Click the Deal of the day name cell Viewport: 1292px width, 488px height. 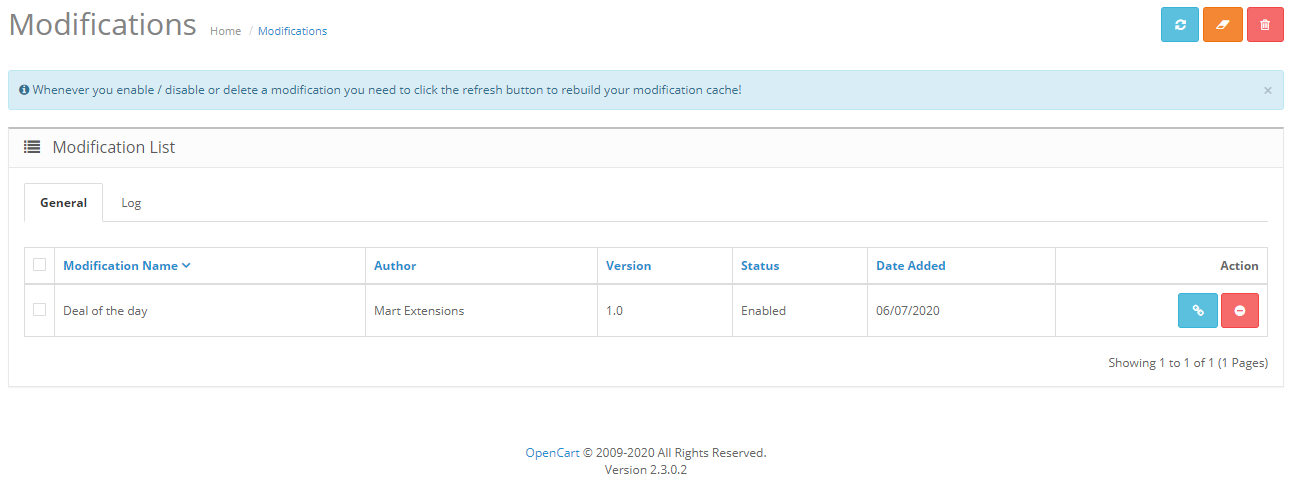pos(210,311)
